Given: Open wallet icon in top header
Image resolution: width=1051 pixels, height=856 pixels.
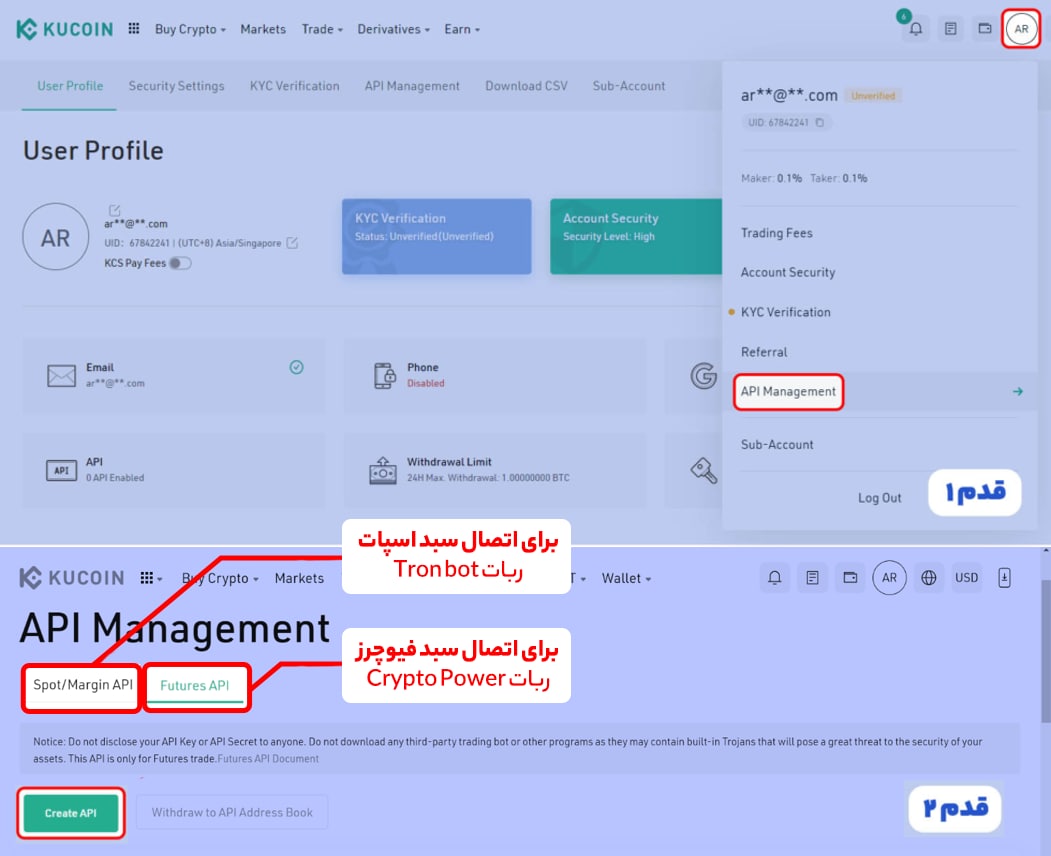Looking at the screenshot, I should point(985,29).
